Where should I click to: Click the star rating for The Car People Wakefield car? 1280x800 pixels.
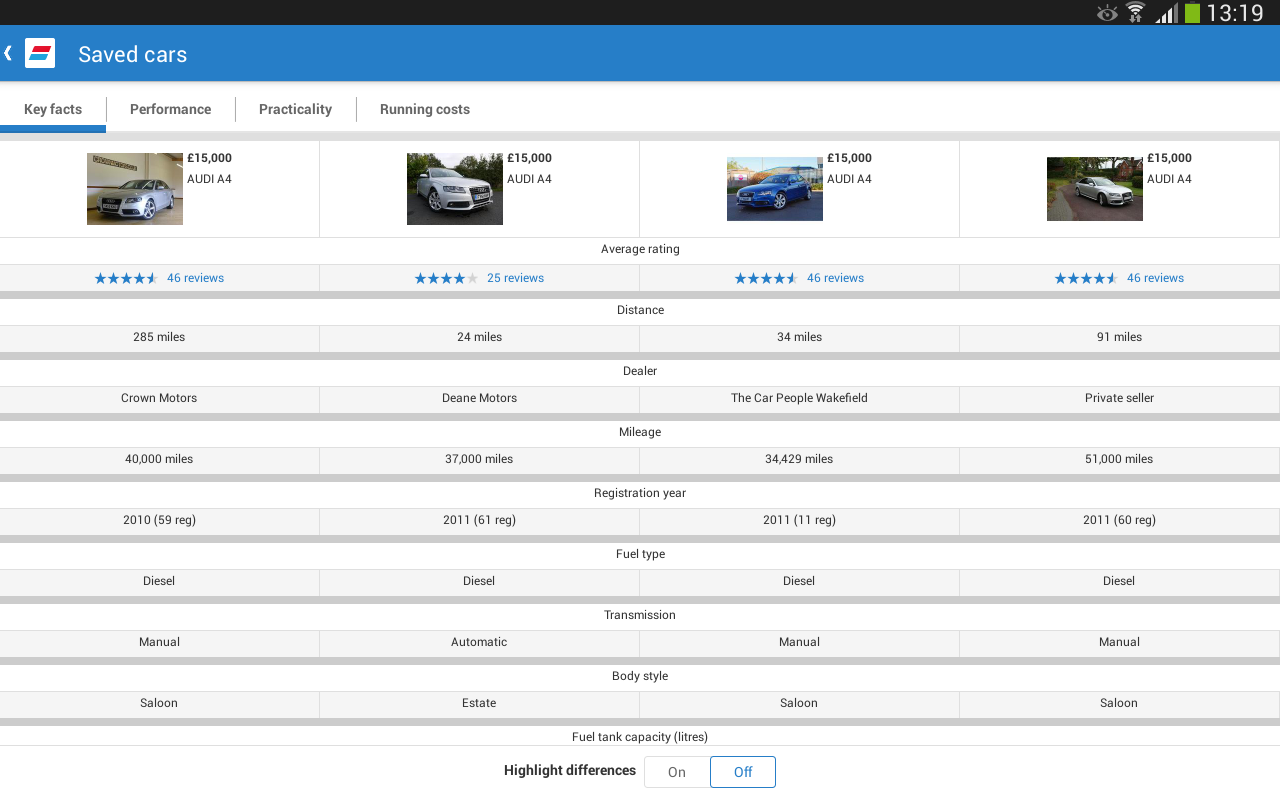pyautogui.click(x=766, y=278)
